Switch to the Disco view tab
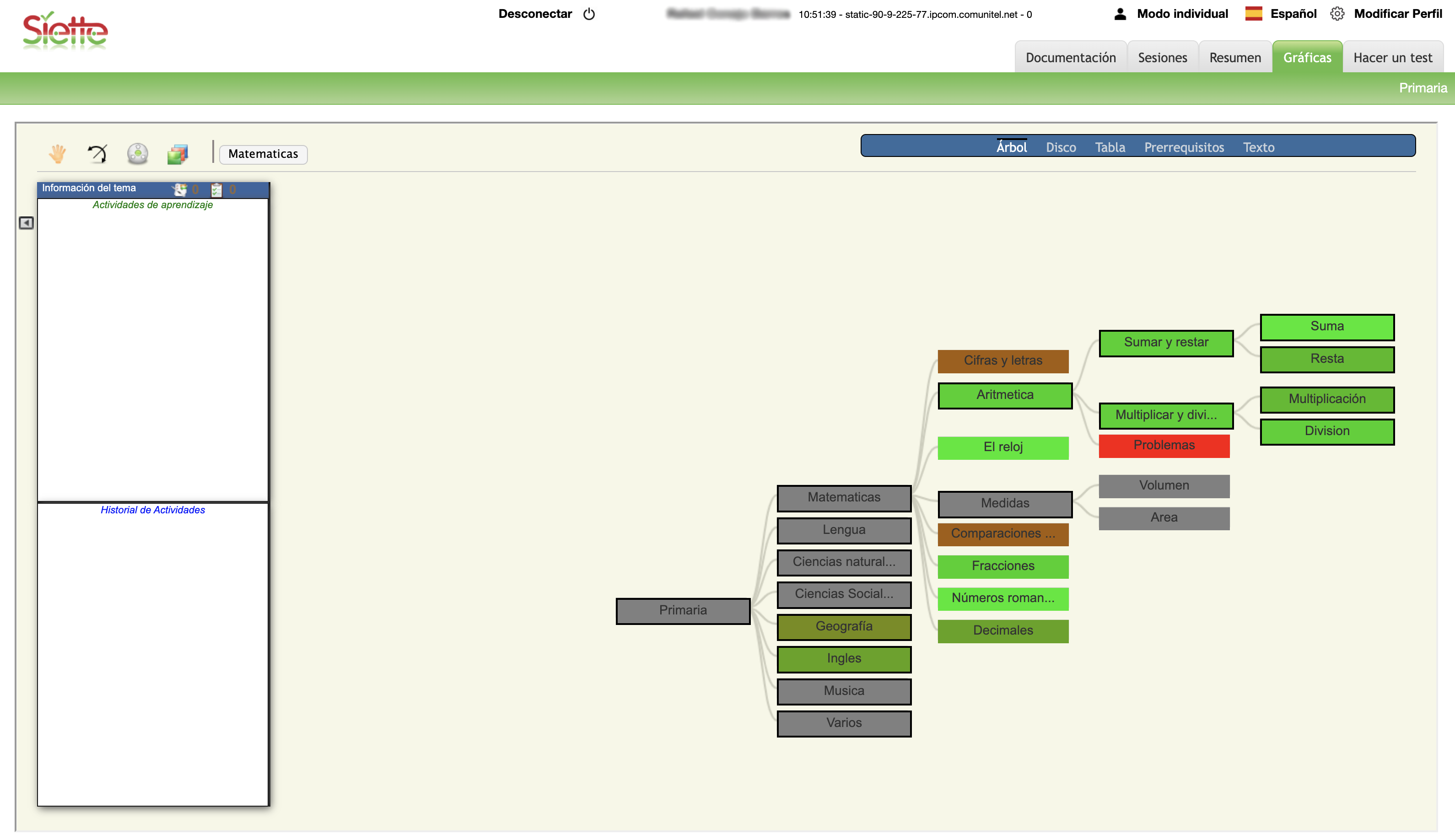 click(x=1061, y=148)
